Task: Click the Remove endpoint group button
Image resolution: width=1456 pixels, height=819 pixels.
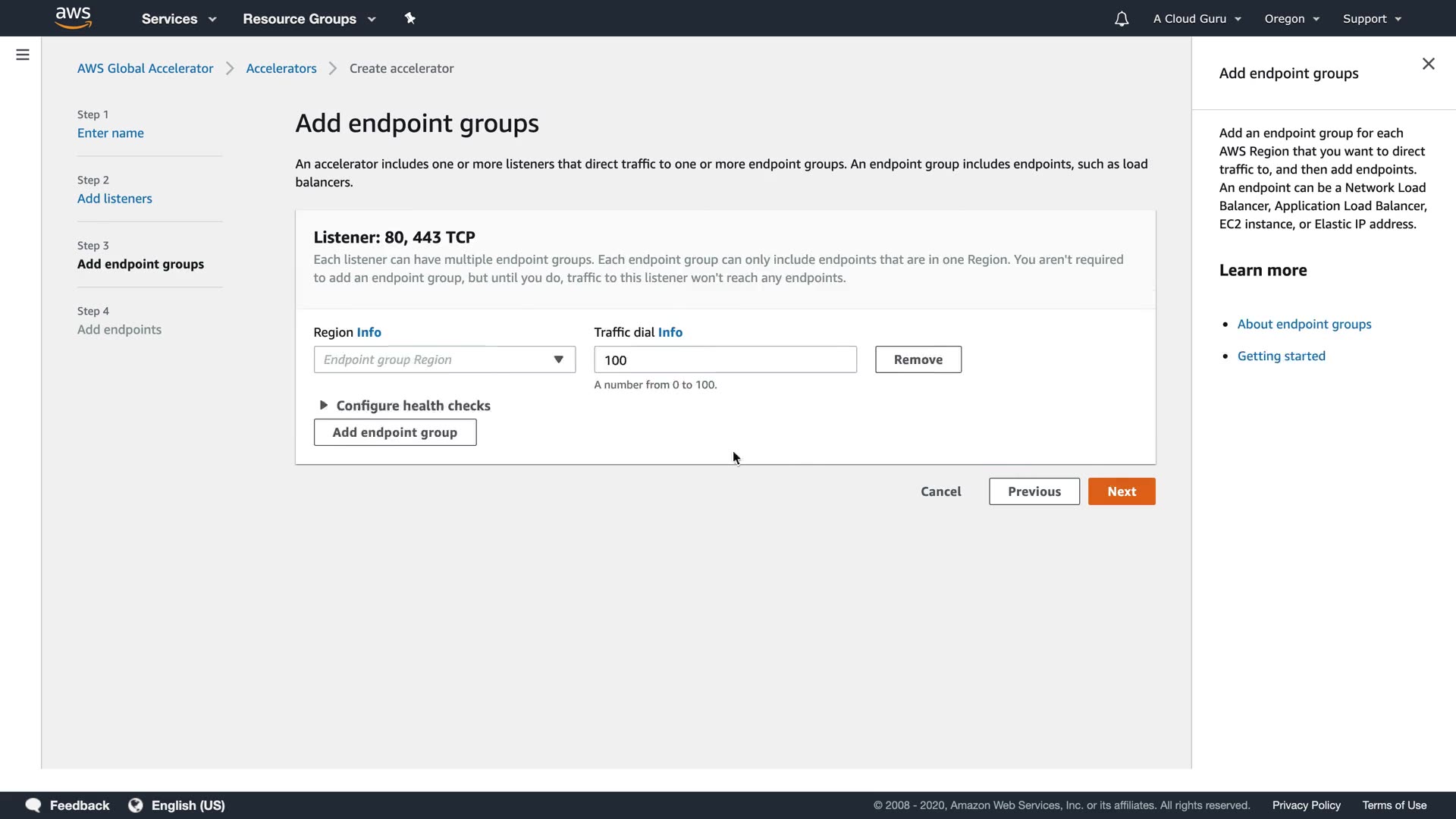Action: tap(918, 359)
